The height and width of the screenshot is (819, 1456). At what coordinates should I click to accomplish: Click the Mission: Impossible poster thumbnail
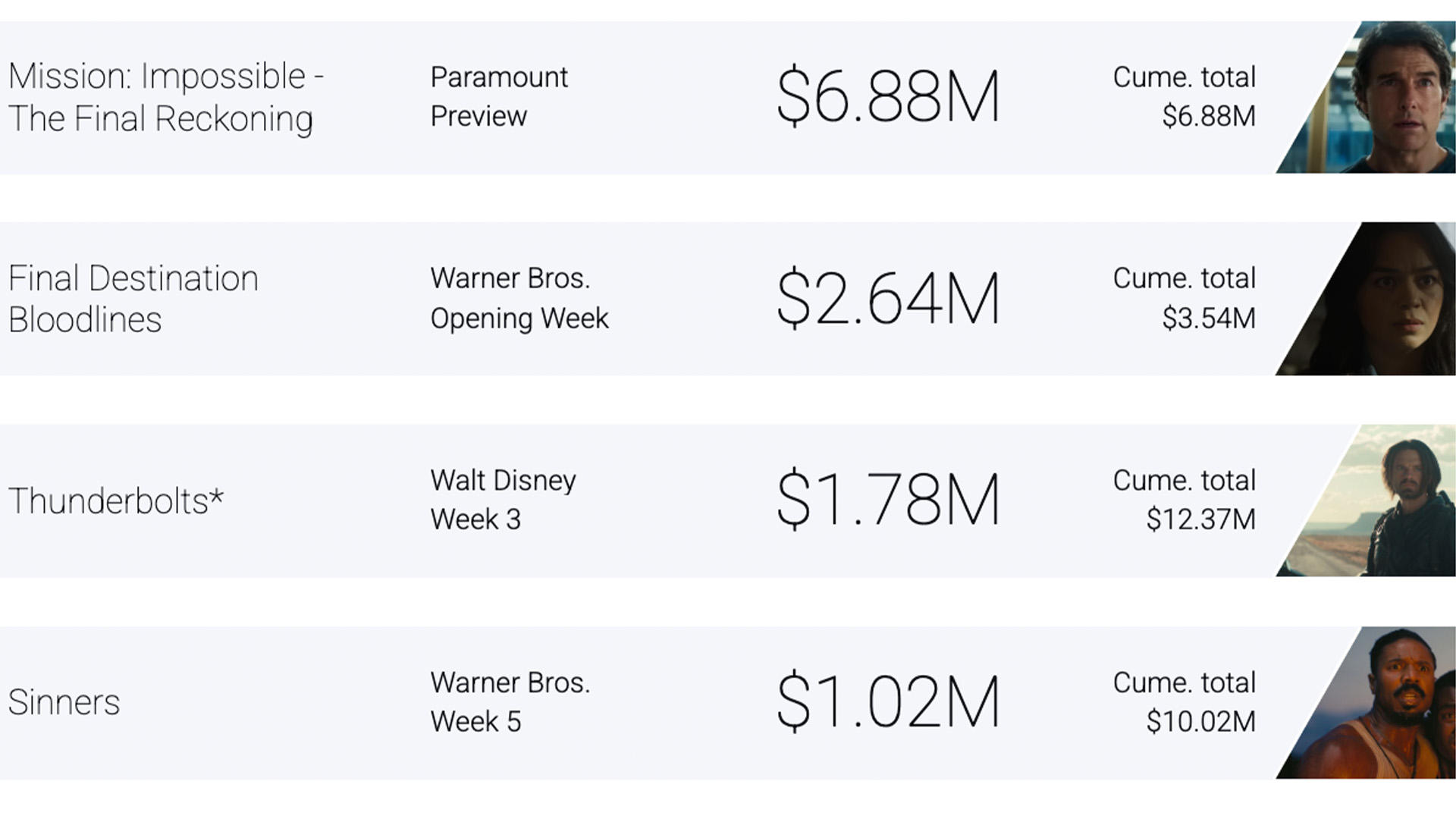pyautogui.click(x=1366, y=97)
